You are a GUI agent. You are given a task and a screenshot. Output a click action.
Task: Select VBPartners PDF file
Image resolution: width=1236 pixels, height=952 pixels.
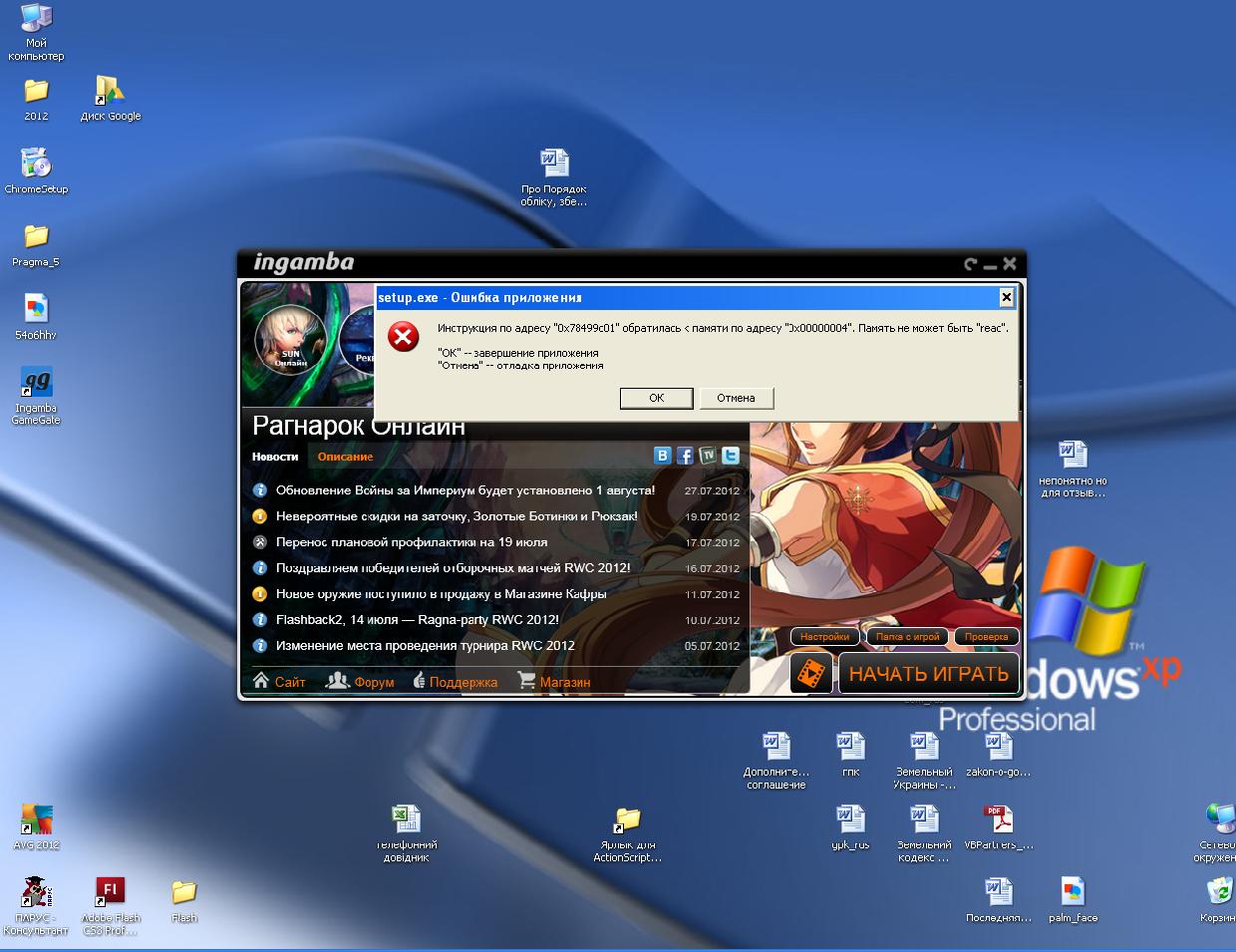(x=998, y=827)
